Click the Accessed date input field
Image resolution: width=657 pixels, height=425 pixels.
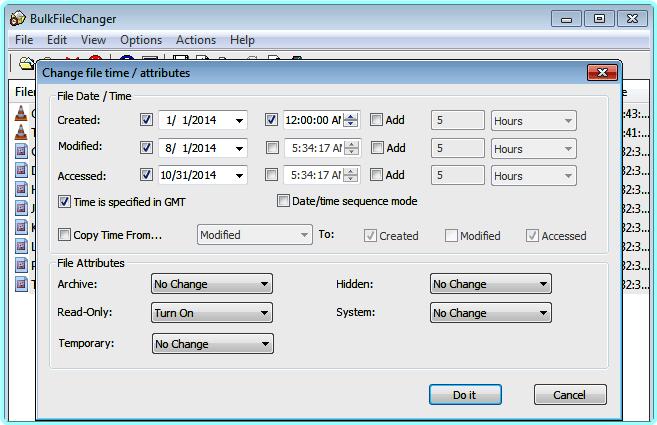coord(193,175)
